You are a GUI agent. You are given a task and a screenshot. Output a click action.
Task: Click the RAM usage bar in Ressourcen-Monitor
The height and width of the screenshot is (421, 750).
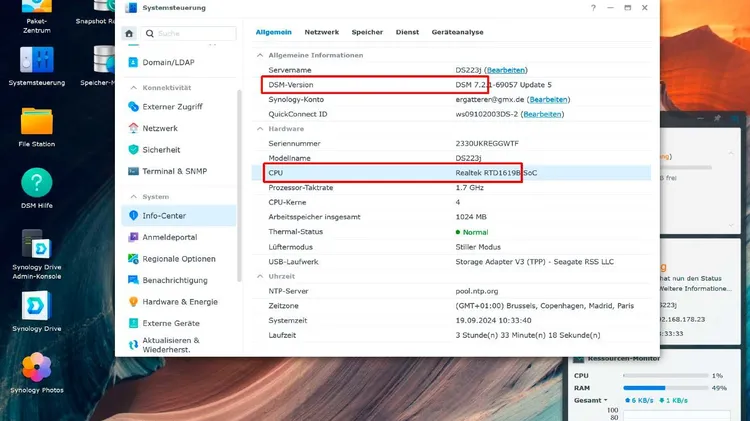[x=666, y=388]
